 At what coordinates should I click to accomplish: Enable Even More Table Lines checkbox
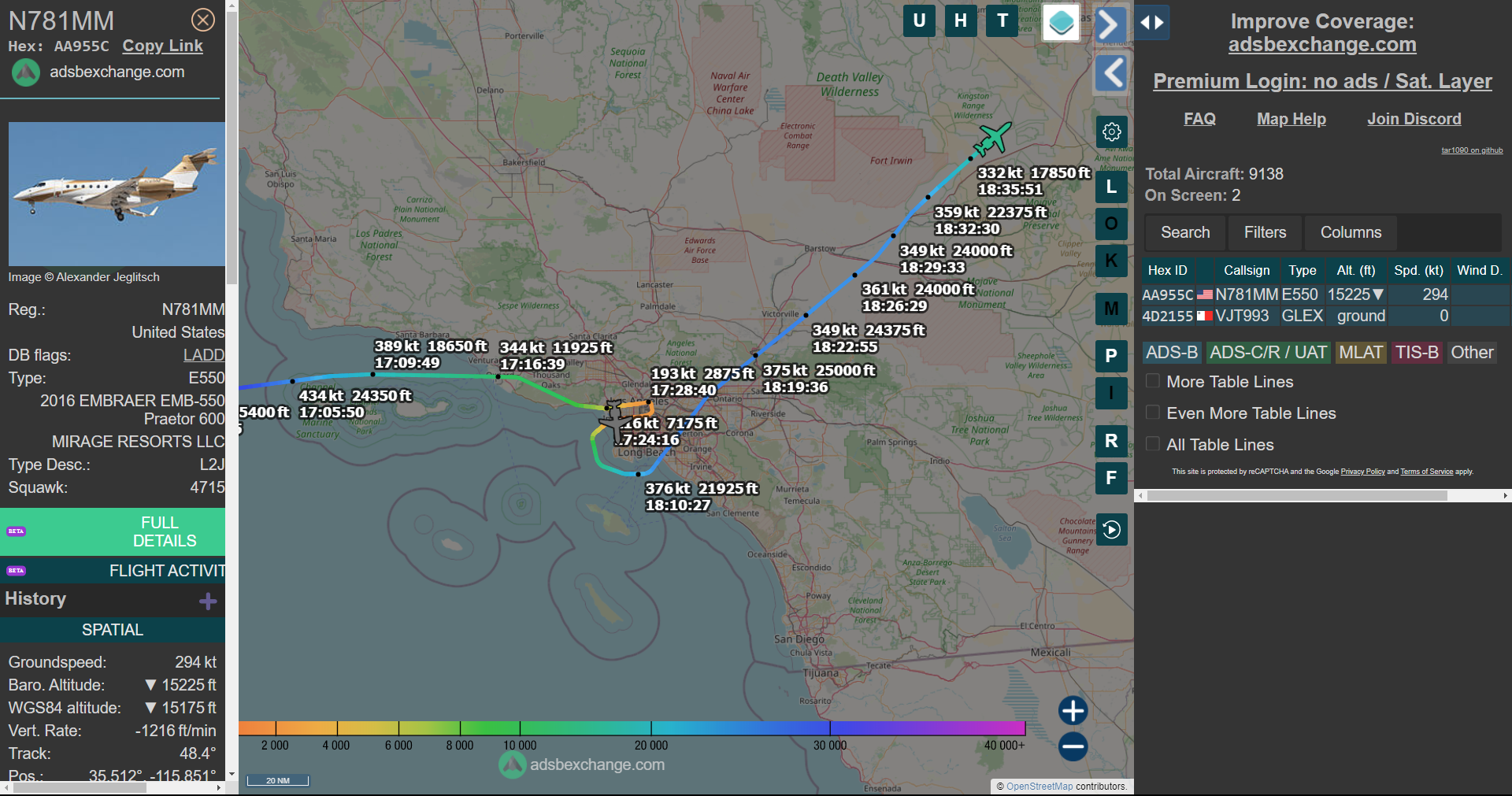pyautogui.click(x=1153, y=413)
